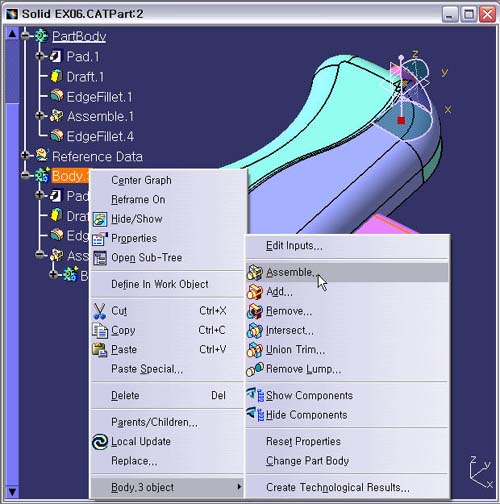This screenshot has width=500, height=504.
Task: Click the Union Trim icon
Action: tap(255, 350)
